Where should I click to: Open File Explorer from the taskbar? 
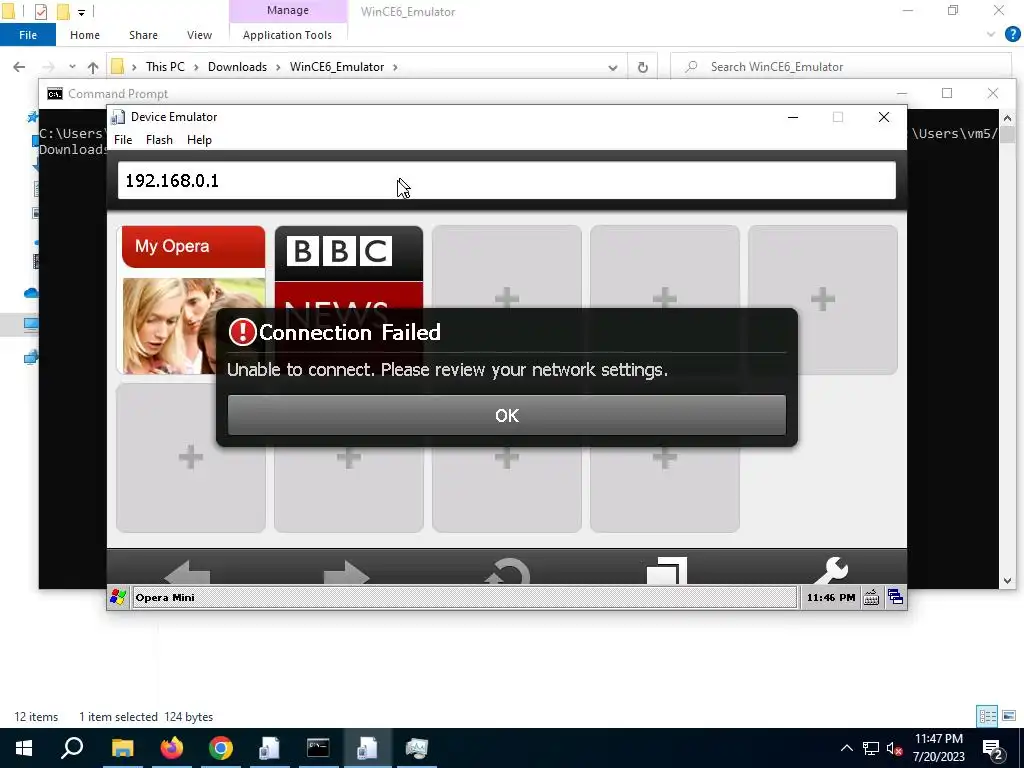(x=122, y=748)
